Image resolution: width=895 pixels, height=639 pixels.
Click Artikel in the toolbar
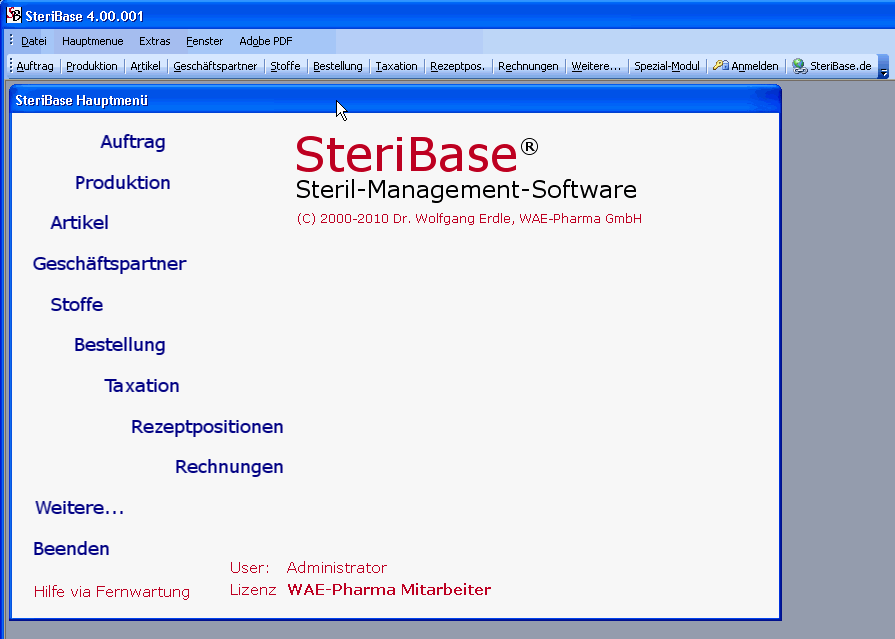(146, 66)
